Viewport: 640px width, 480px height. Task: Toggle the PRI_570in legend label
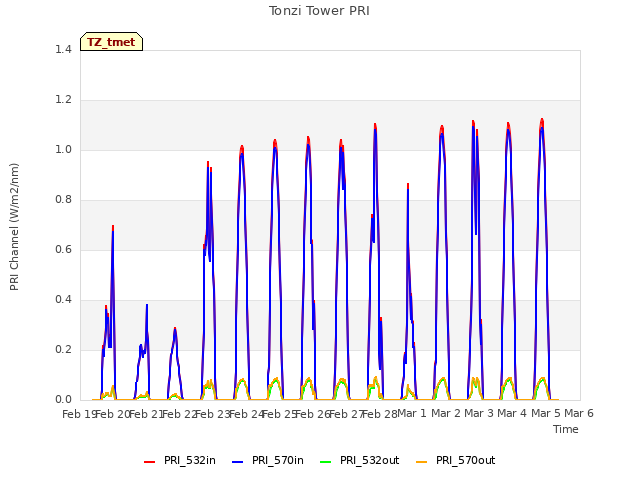pos(278,460)
